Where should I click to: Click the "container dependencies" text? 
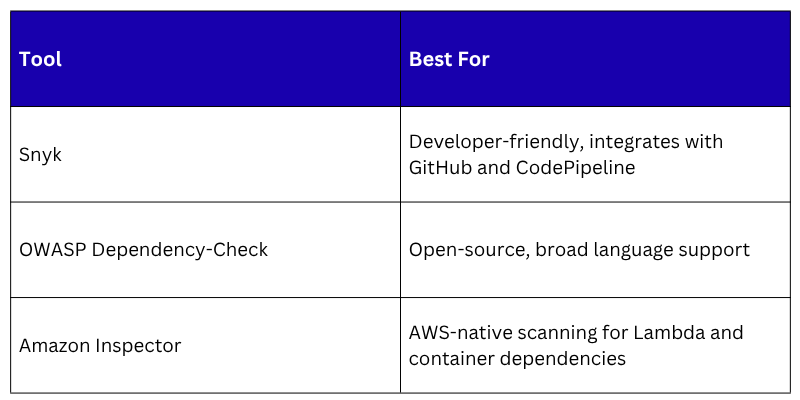(517, 358)
